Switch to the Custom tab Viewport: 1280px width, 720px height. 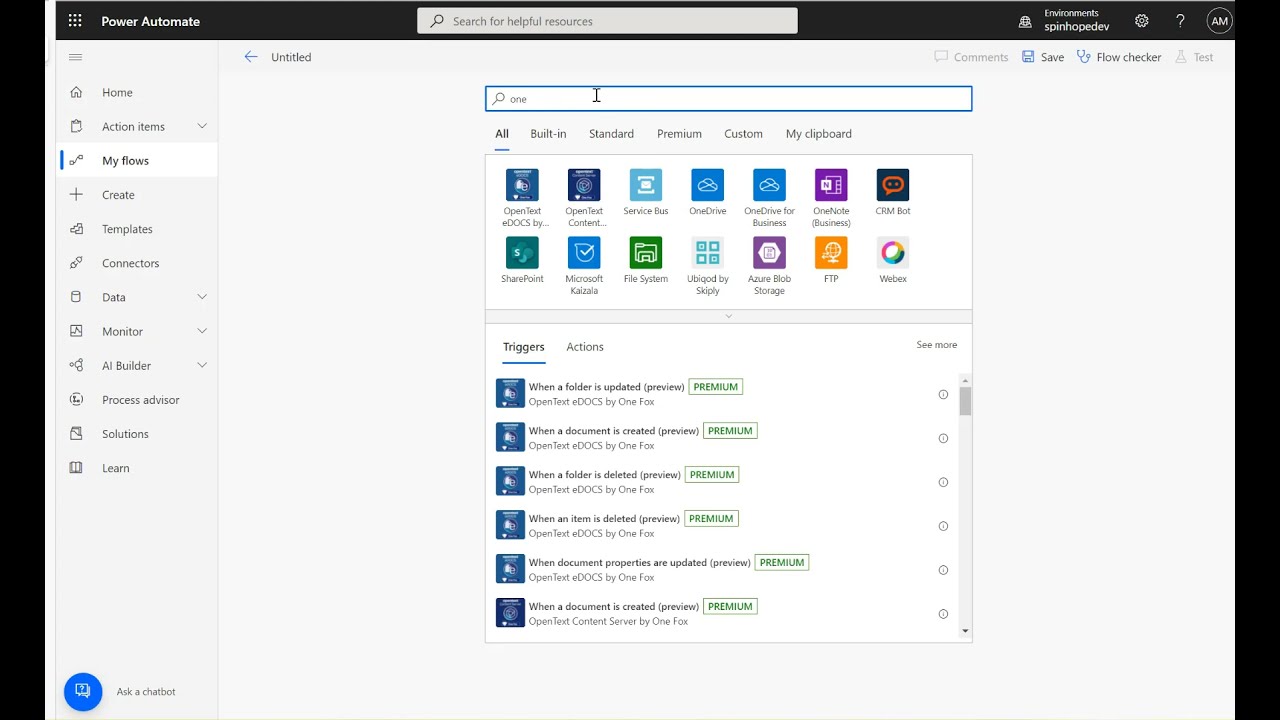743,134
